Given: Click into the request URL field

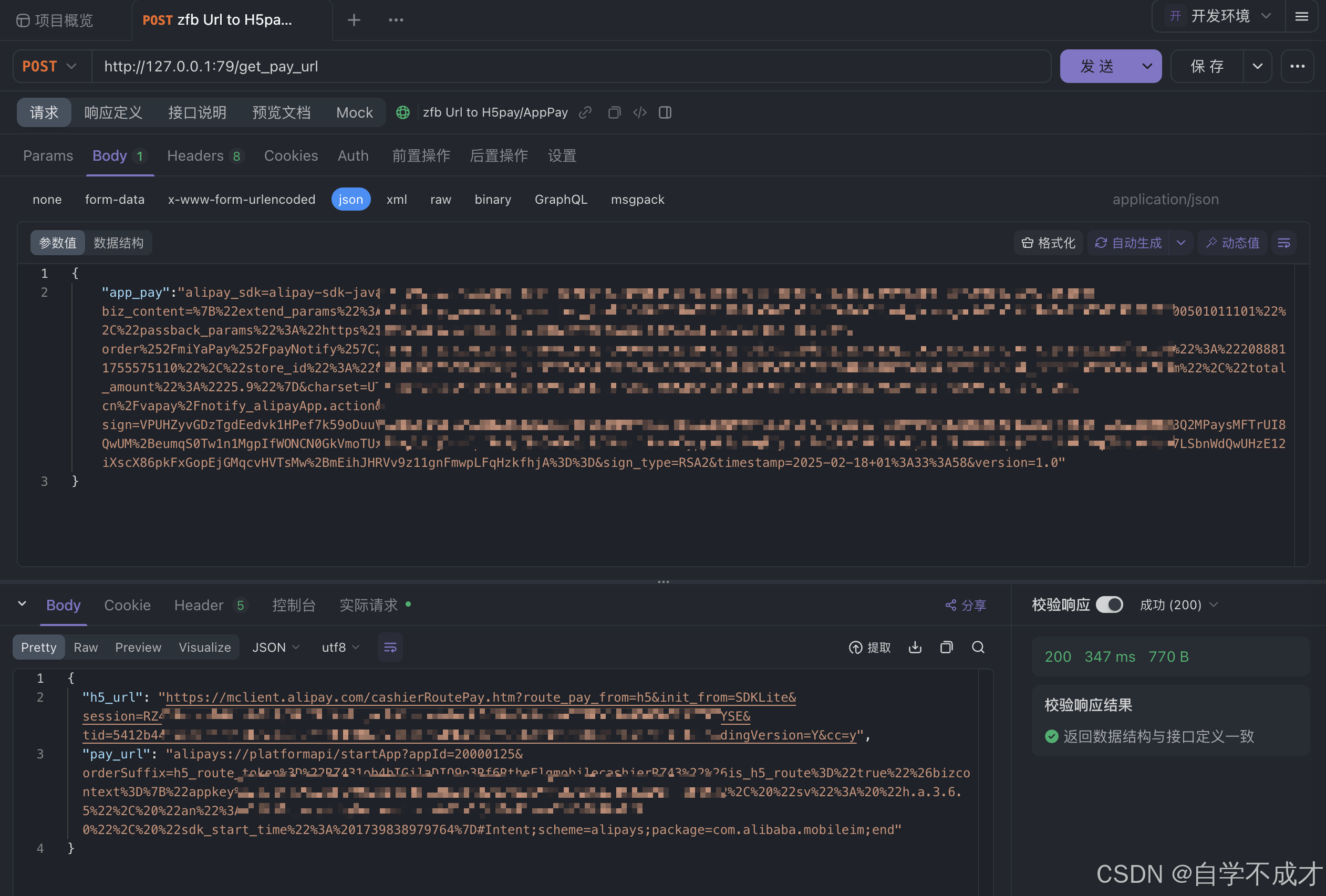Looking at the screenshot, I should (x=571, y=66).
